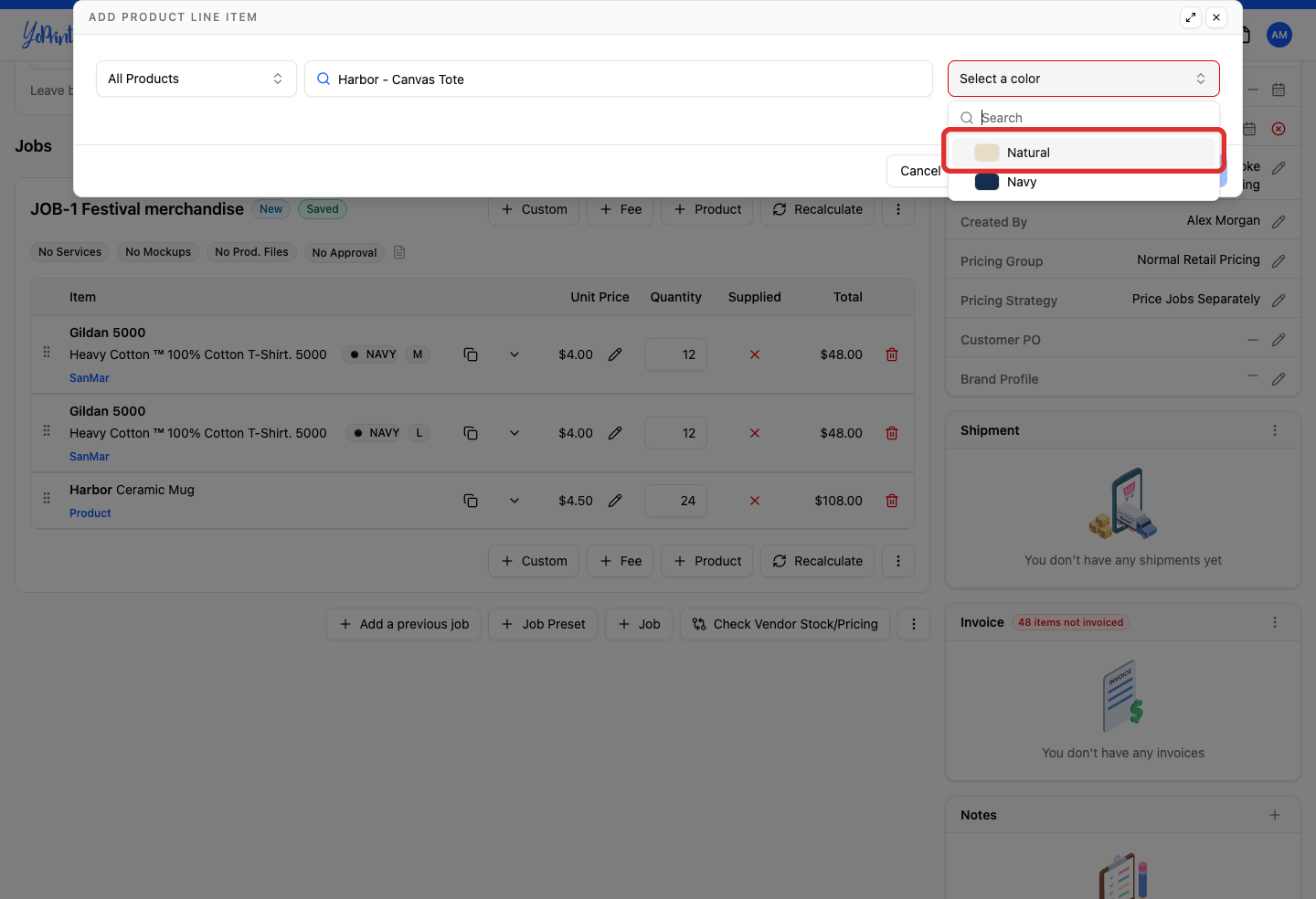The height and width of the screenshot is (899, 1316).
Task: Edit the Customer PO field
Action: (x=1279, y=340)
